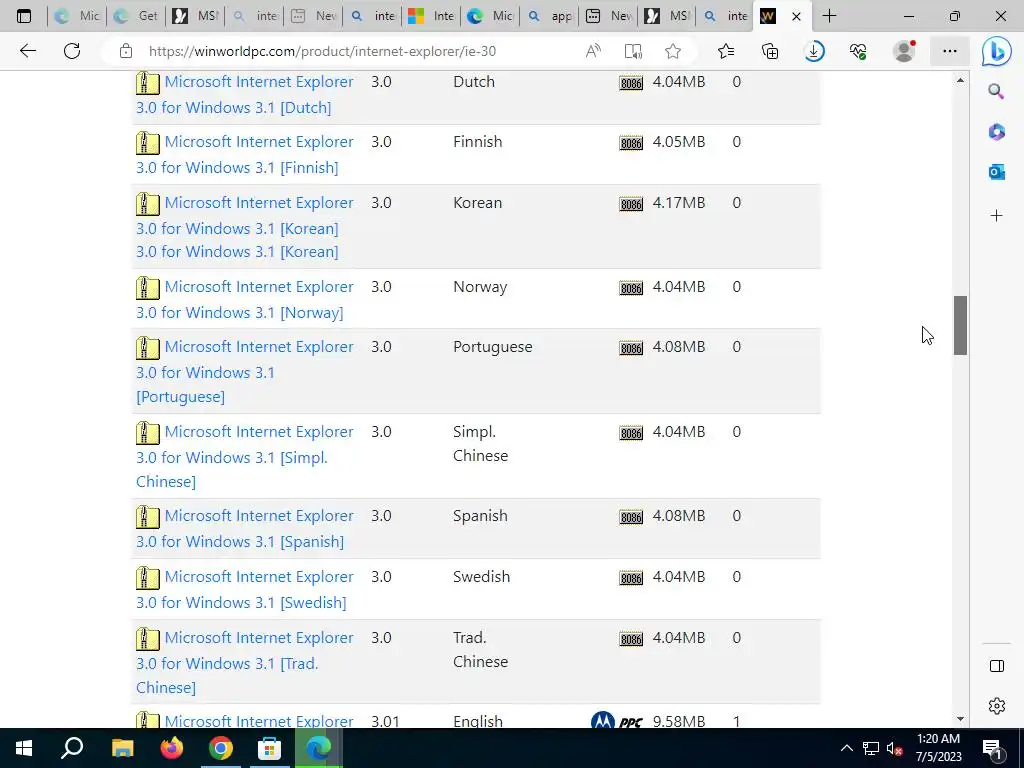Open taskbar Search
Image resolution: width=1024 pixels, height=768 pixels.
(72, 748)
